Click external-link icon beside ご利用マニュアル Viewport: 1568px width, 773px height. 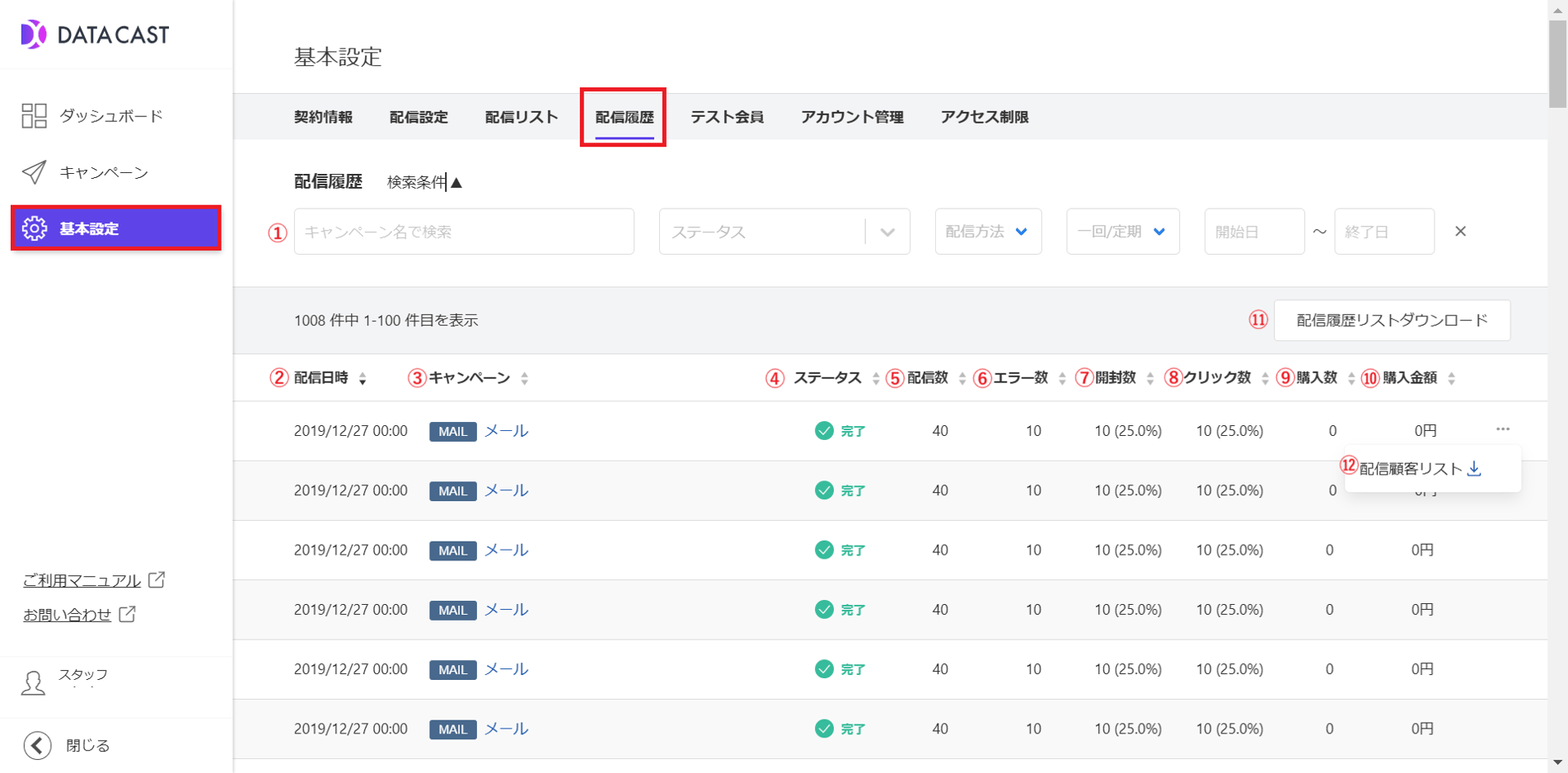pos(157,579)
